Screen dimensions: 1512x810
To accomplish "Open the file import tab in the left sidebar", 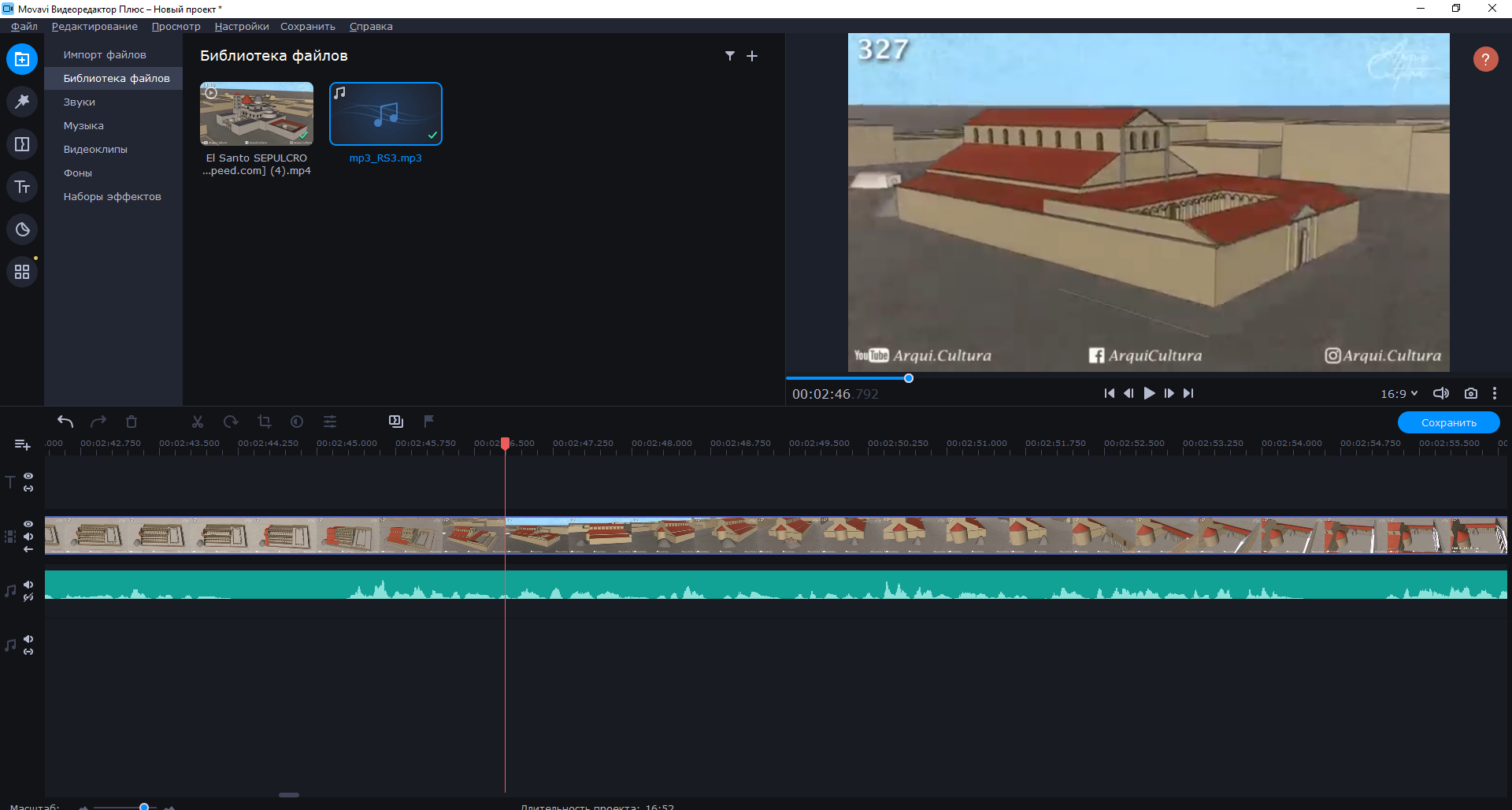I will coord(22,59).
